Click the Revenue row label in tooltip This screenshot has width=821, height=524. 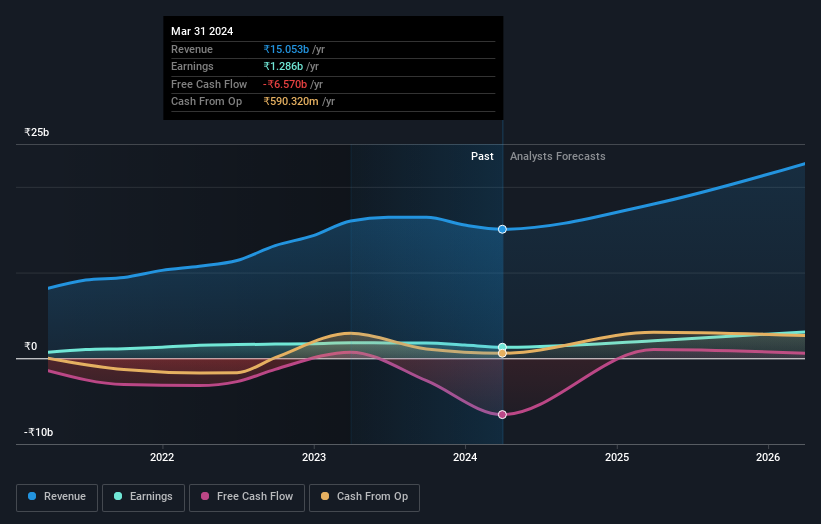click(192, 49)
